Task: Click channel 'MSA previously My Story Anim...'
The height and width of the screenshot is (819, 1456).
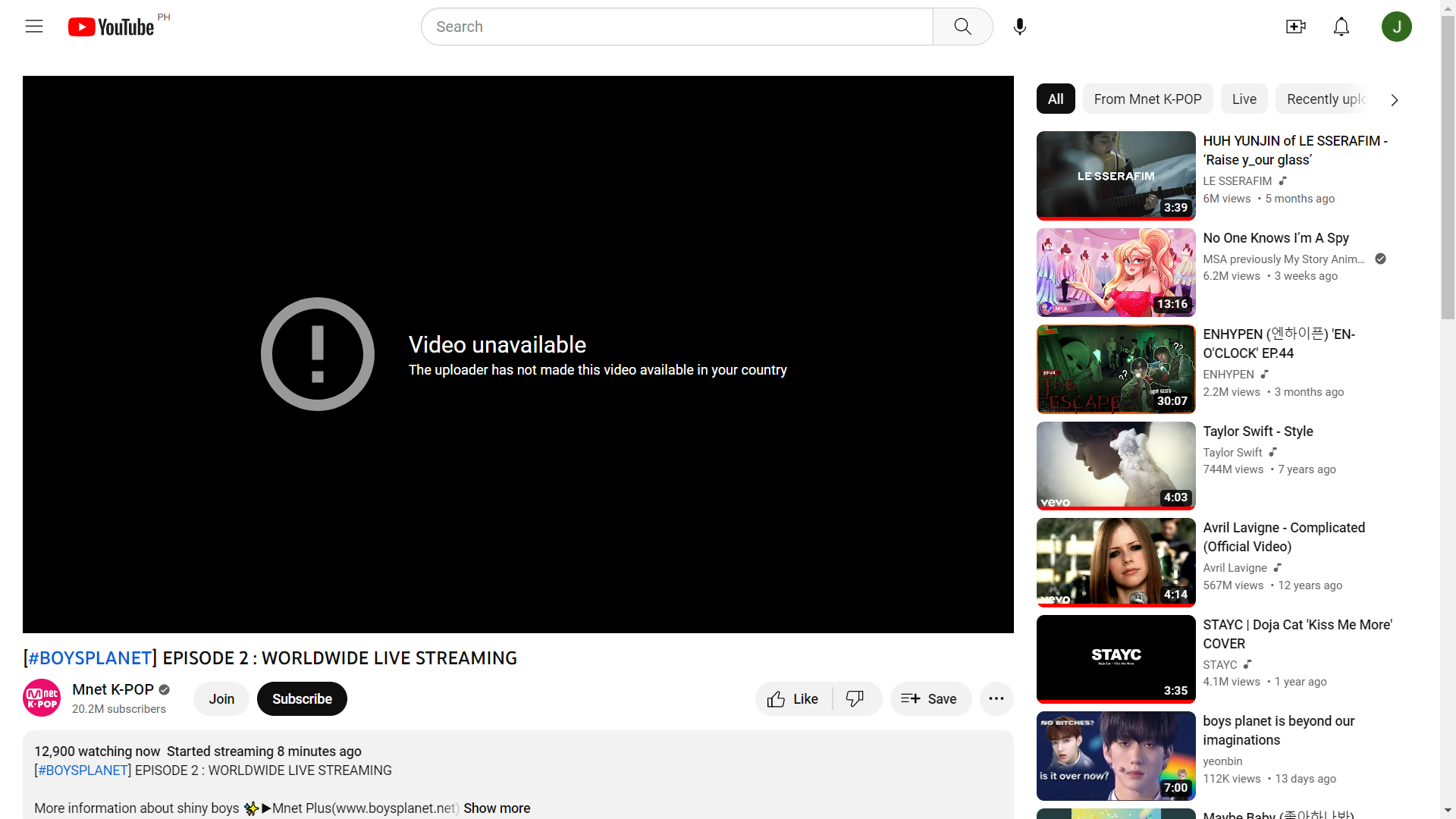Action: coord(1283,259)
